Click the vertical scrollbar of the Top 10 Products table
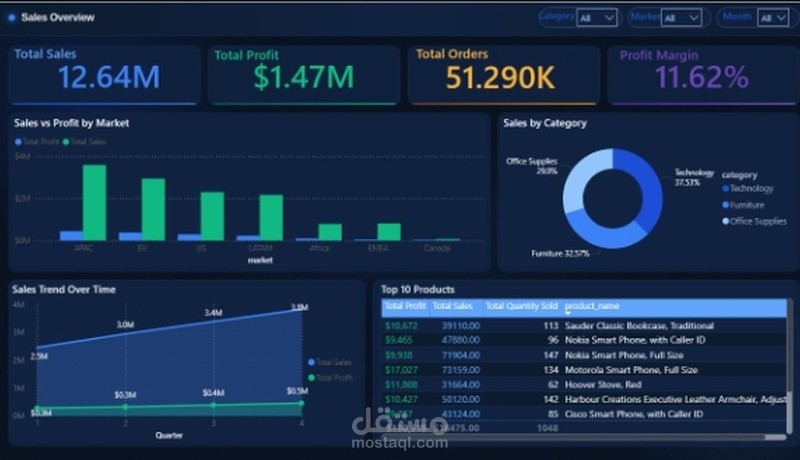Viewport: 800px width, 460px height. [x=790, y=365]
